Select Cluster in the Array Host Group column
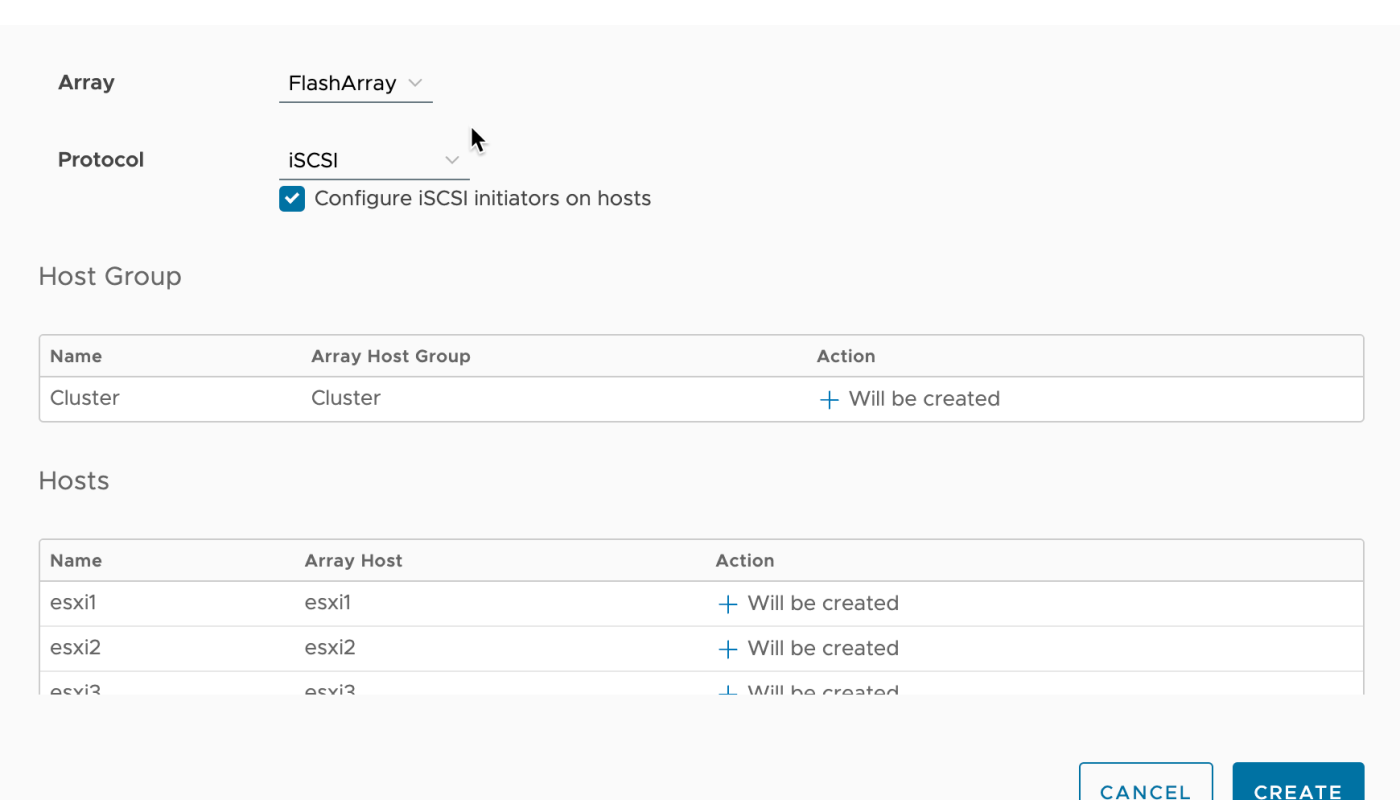Screen dimensions: 1400x800 point(346,398)
